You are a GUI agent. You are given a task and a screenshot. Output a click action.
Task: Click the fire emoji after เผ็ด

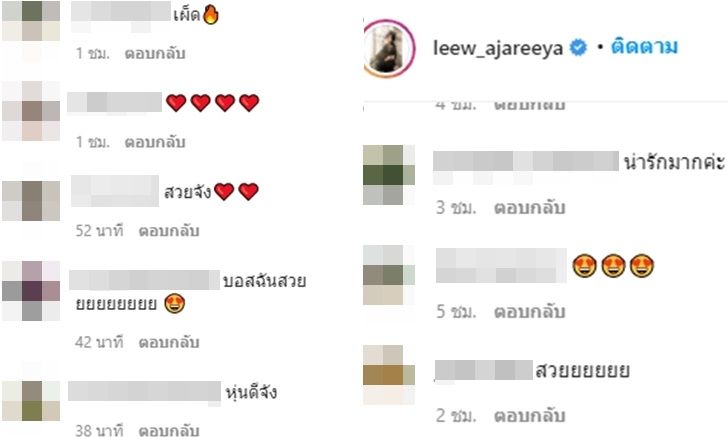pyautogui.click(x=210, y=14)
